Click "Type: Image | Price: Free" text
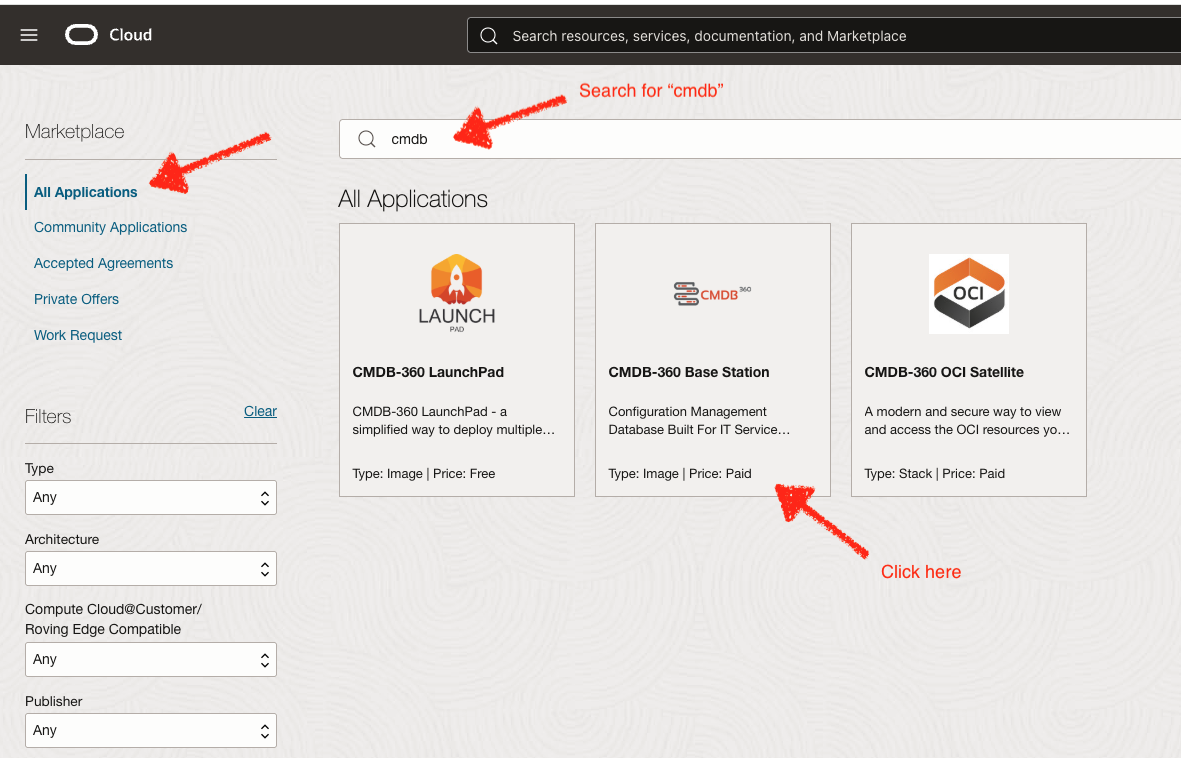This screenshot has width=1181, height=758. coord(424,474)
